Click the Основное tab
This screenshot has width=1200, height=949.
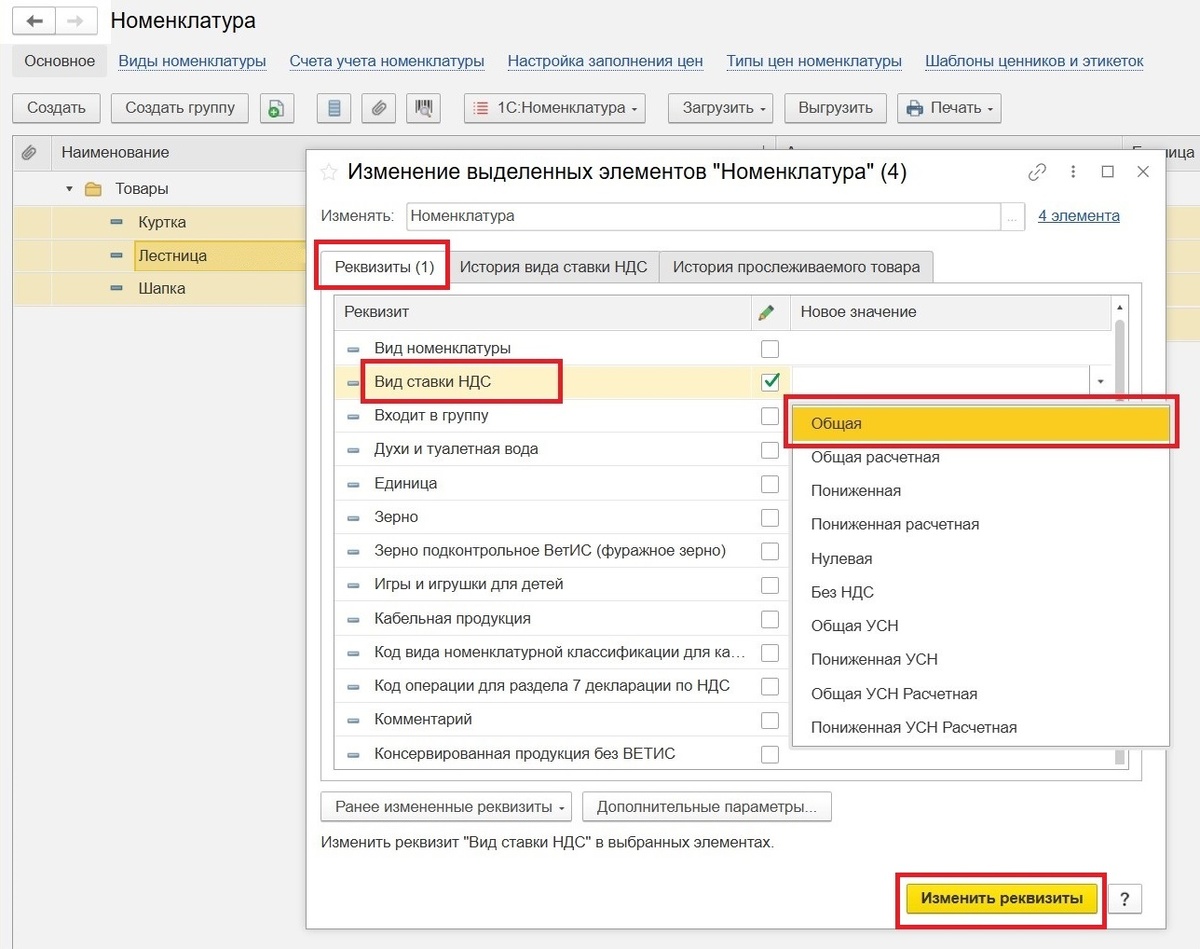coord(60,61)
